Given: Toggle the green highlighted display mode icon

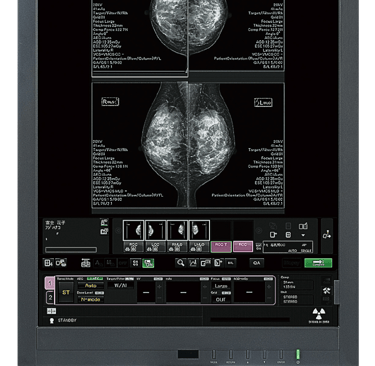Looking at the screenshot, I should point(148,263).
